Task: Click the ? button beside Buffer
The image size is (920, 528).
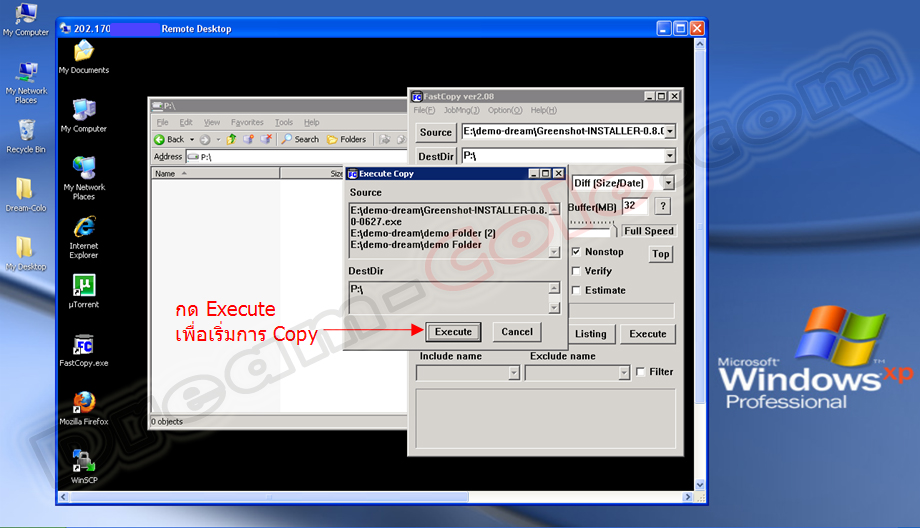Action: coord(662,206)
